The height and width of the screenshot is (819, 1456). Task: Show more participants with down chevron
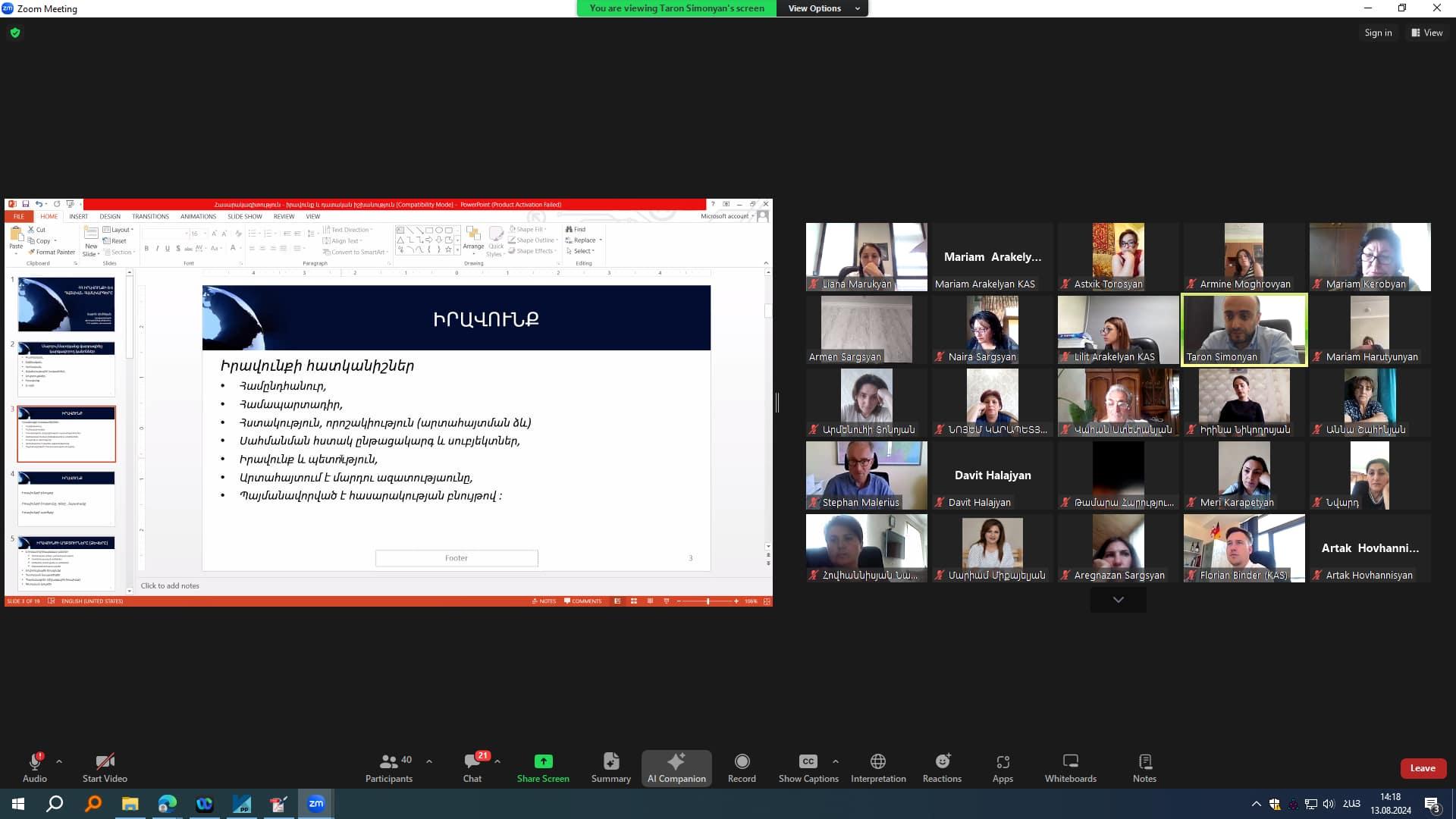click(x=1118, y=600)
